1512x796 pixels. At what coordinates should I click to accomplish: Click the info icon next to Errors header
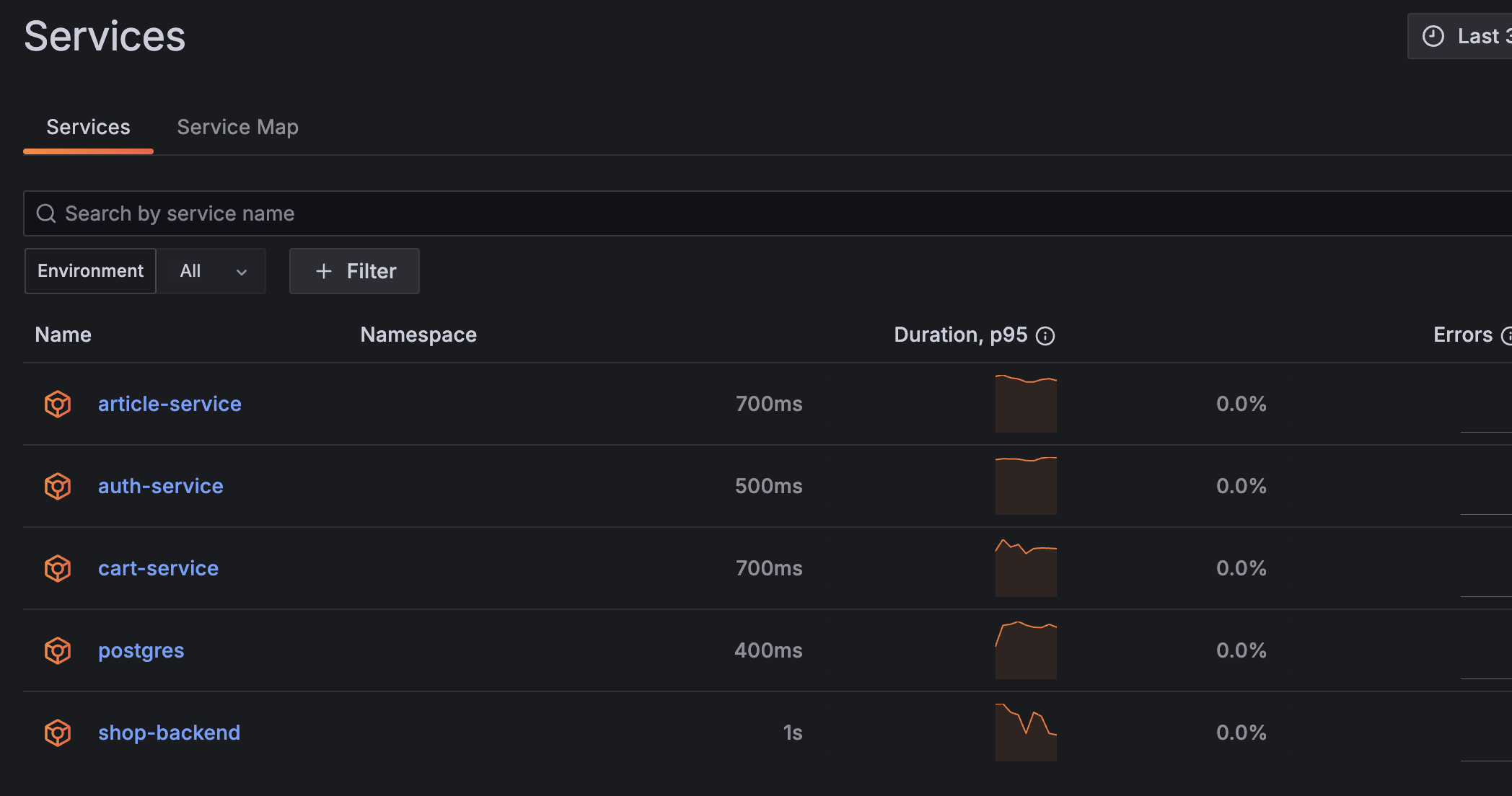1508,335
